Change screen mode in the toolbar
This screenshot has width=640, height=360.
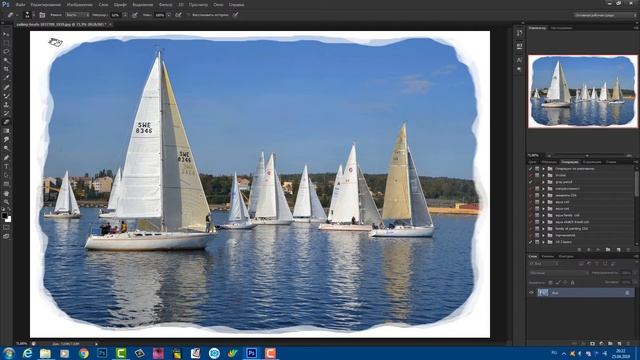6,236
